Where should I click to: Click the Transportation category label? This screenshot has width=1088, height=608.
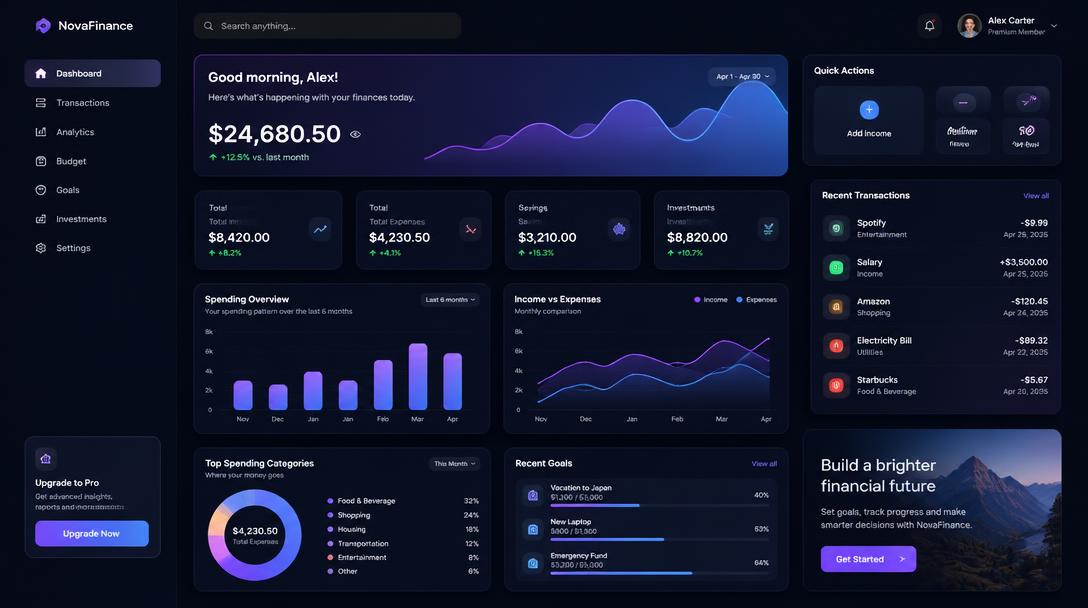(363, 543)
